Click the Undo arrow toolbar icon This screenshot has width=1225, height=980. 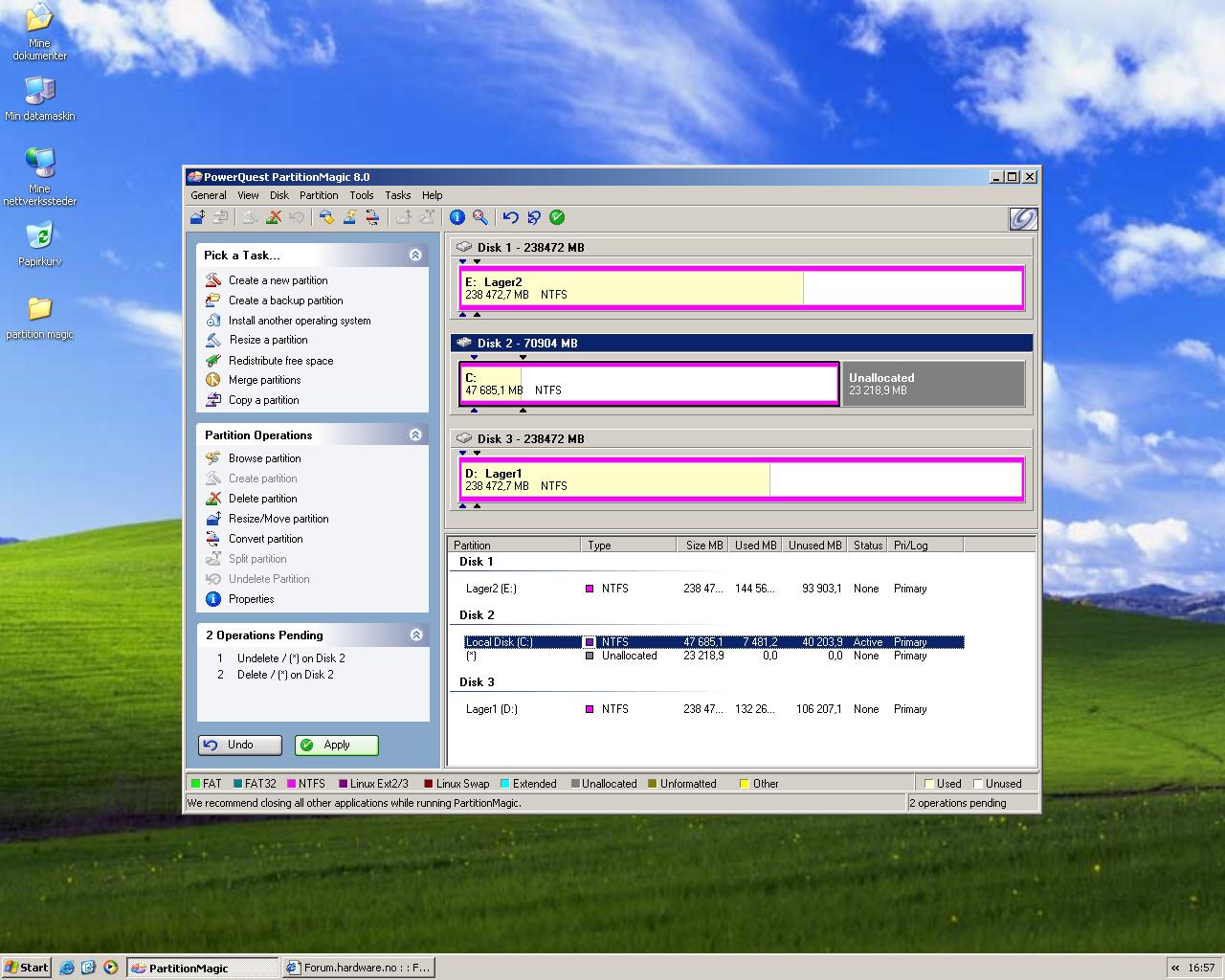pyautogui.click(x=510, y=217)
